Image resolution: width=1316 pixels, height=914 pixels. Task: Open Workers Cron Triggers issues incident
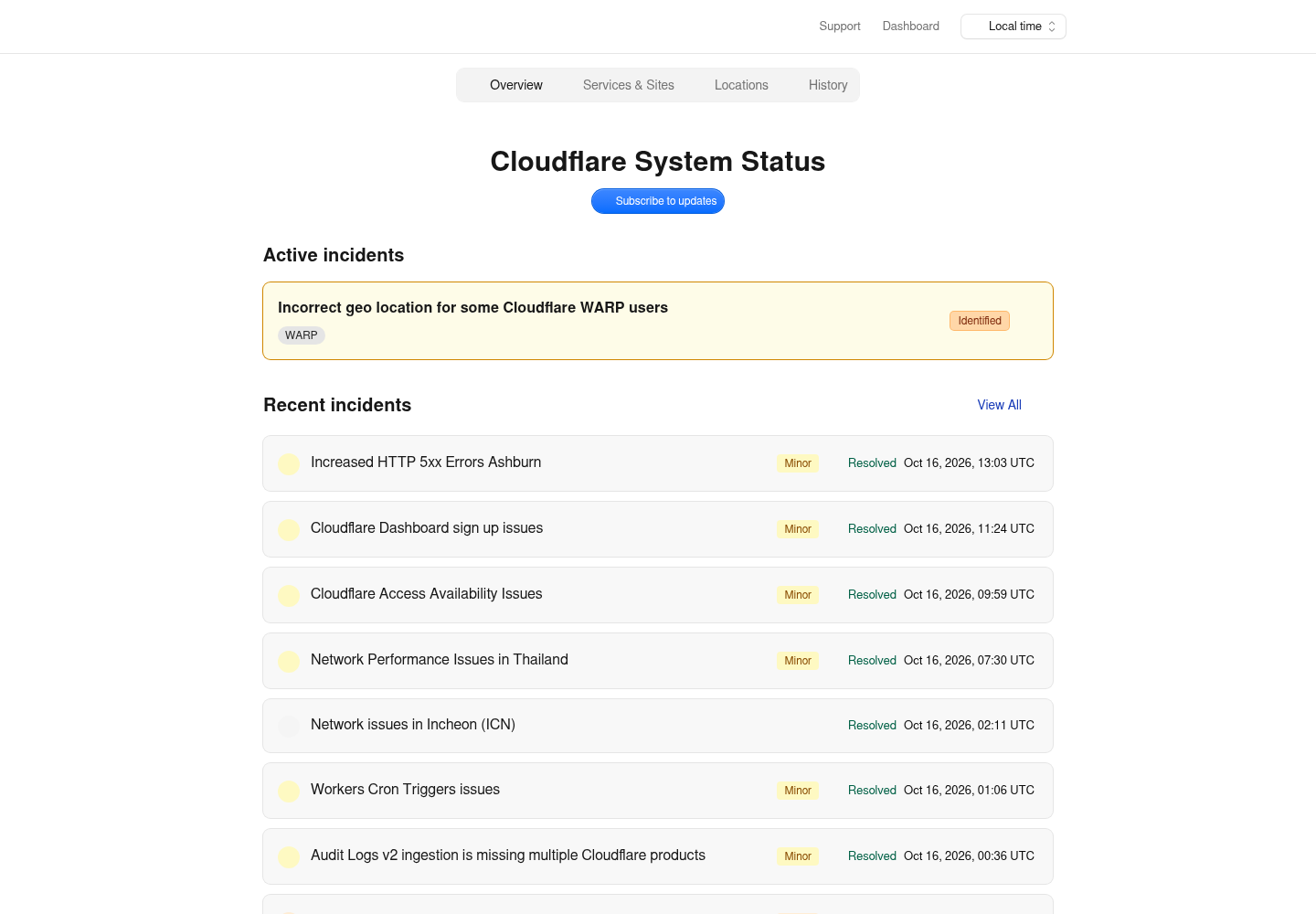(x=658, y=791)
